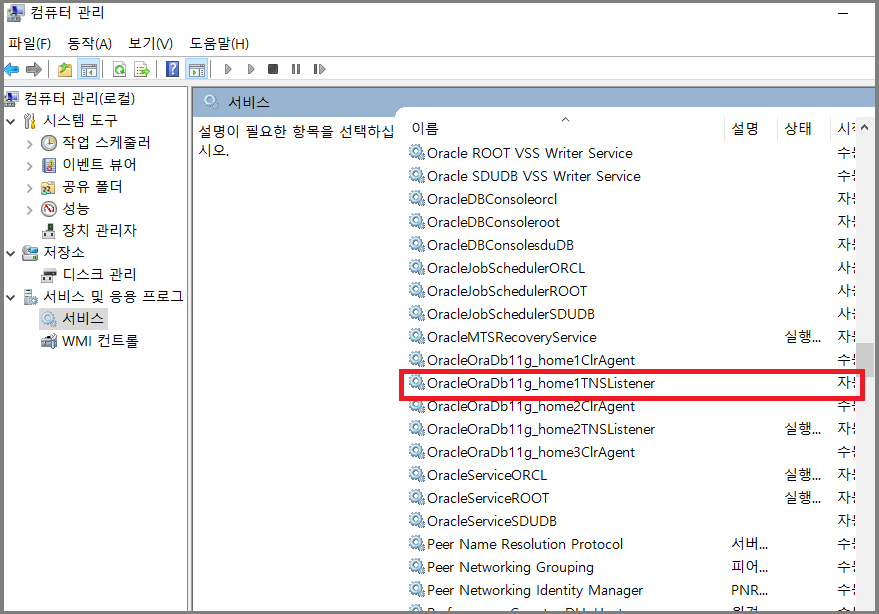The image size is (879, 614).
Task: Click the services list scroll-up arrow
Action: [864, 128]
